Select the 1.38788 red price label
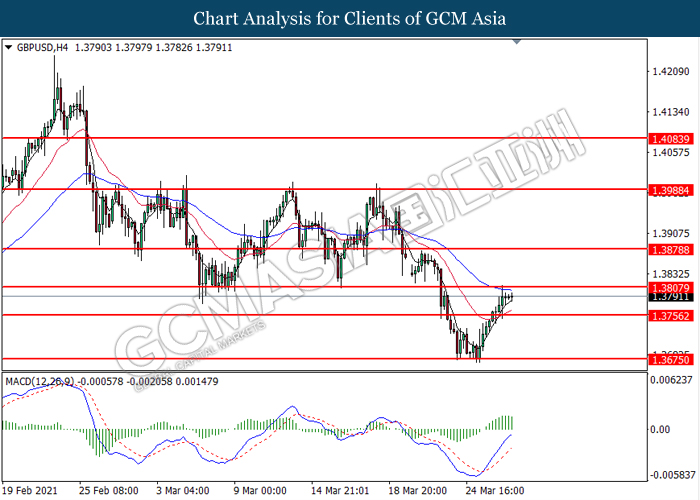Image resolution: width=700 pixels, height=500 pixels. click(x=671, y=250)
